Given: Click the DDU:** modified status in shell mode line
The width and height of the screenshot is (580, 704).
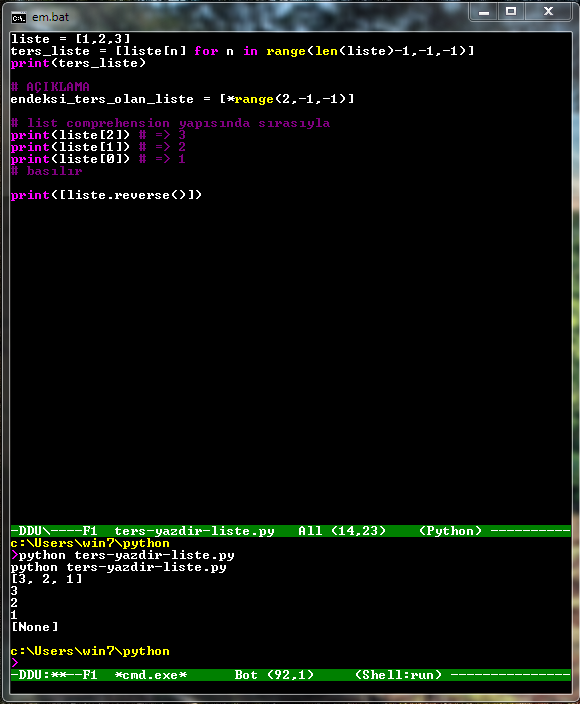Looking at the screenshot, I should tap(38, 675).
